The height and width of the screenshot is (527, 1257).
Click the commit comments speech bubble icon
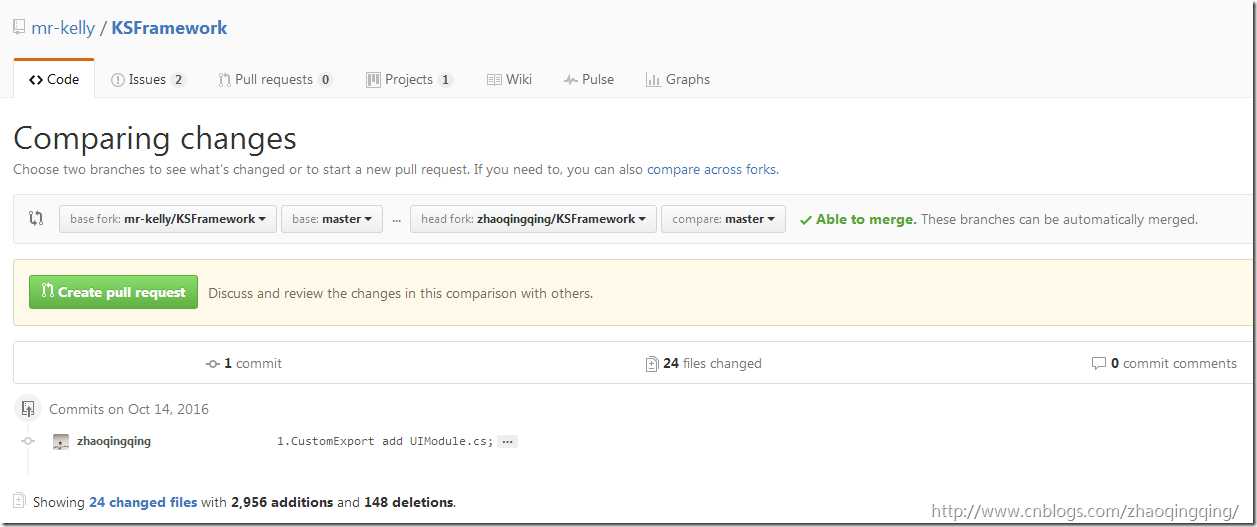tap(1098, 364)
